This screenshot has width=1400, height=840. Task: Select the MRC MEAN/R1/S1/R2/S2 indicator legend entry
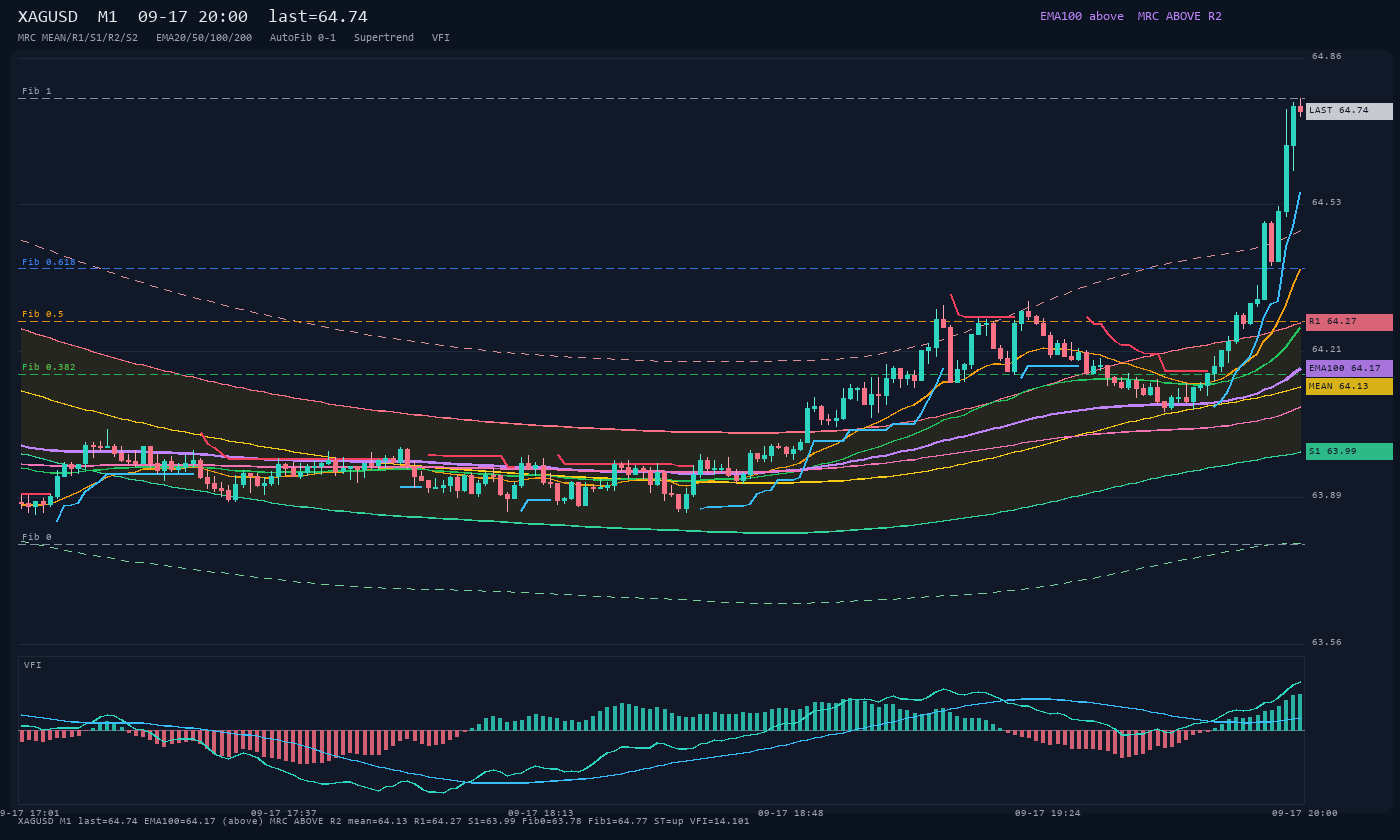(x=78, y=38)
